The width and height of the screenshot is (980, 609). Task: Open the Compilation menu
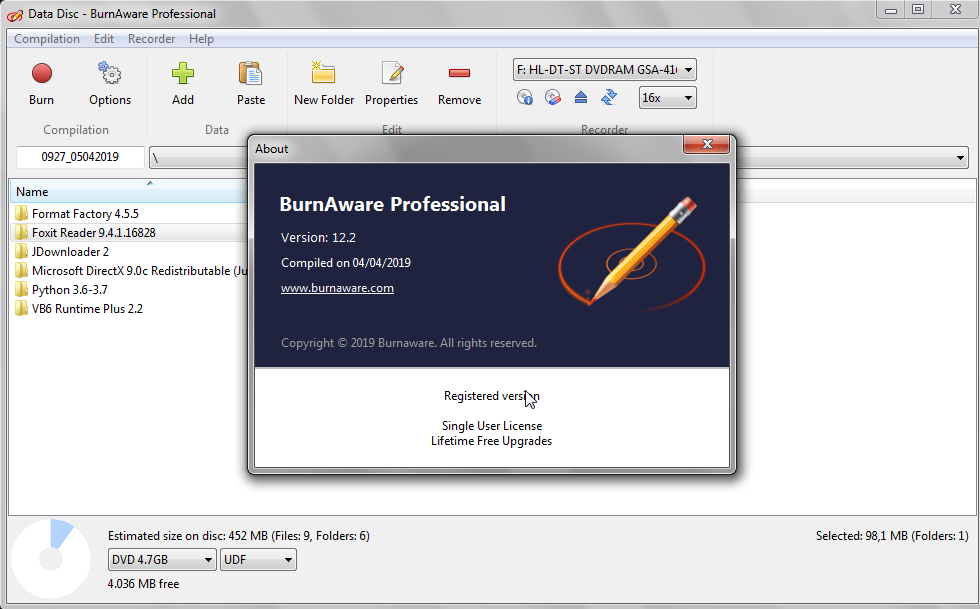tap(47, 39)
